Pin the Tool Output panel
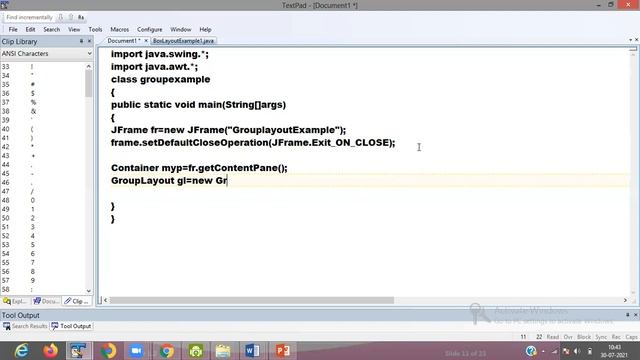The height and width of the screenshot is (360, 640). pos(627,315)
